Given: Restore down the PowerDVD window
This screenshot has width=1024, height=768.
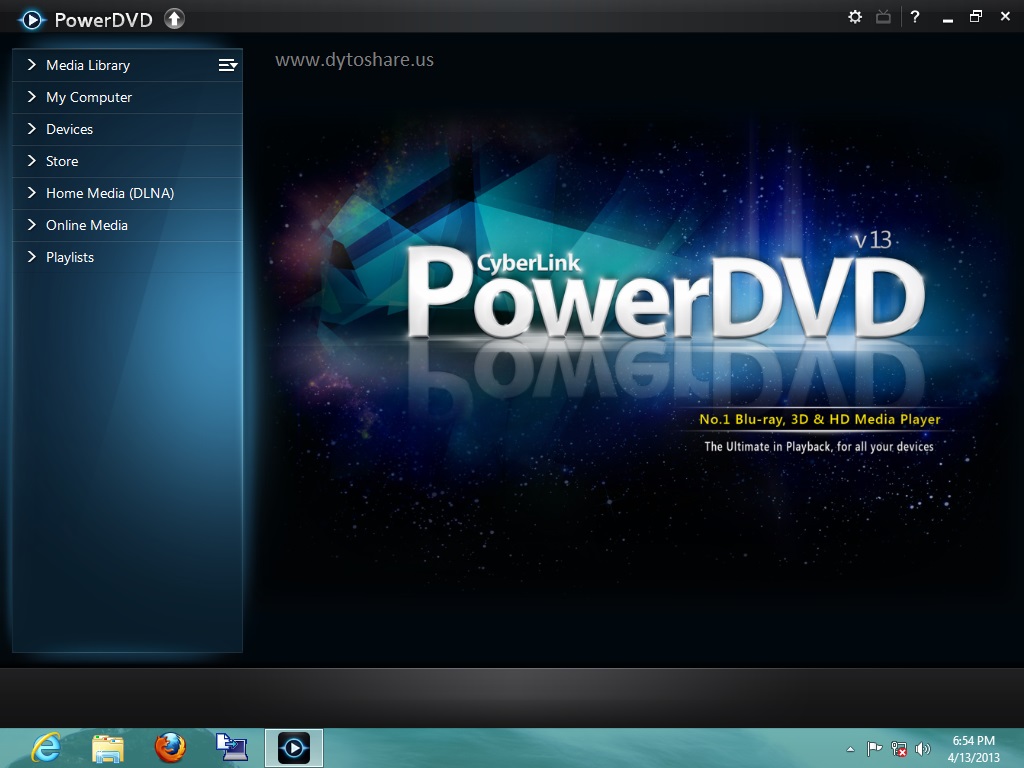Looking at the screenshot, I should click(976, 16).
